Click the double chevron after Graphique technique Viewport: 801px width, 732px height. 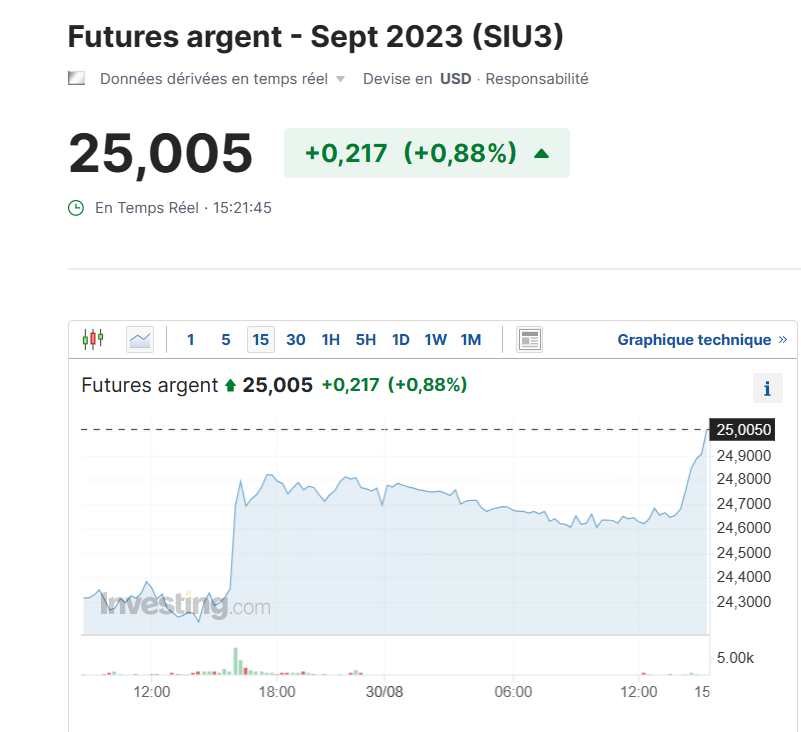(782, 340)
